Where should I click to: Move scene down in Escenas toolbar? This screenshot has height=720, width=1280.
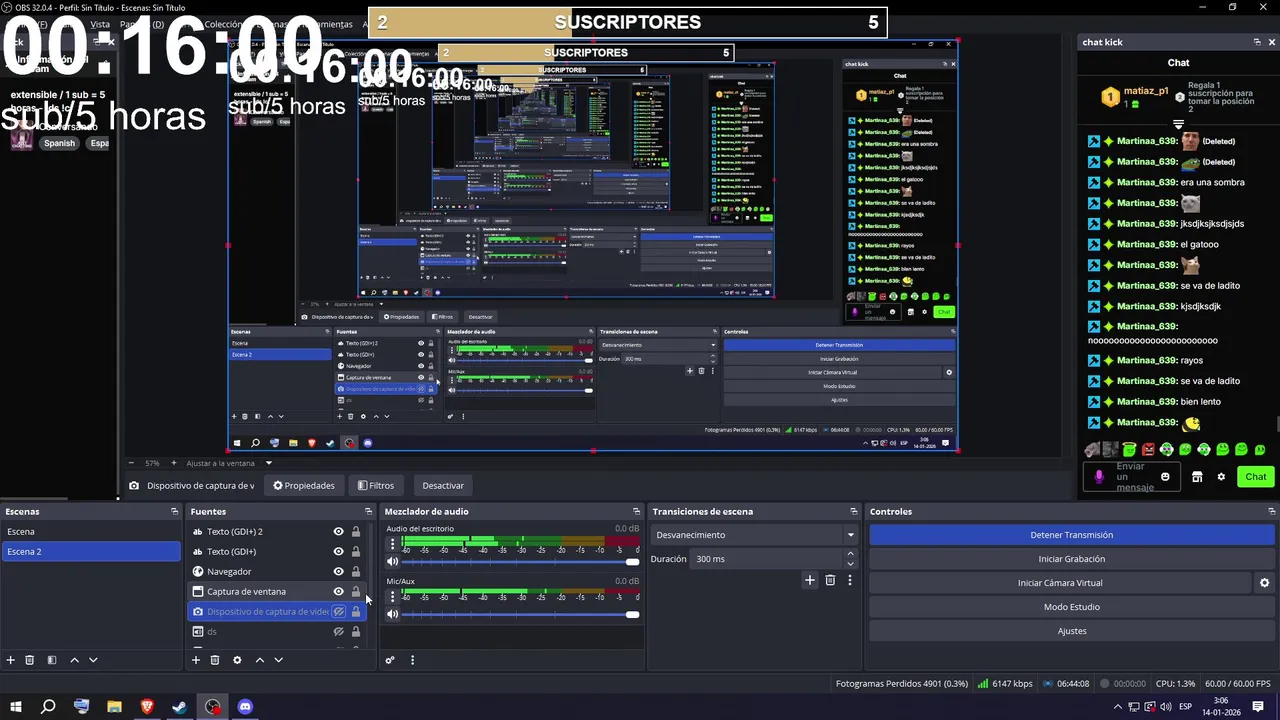(x=93, y=660)
